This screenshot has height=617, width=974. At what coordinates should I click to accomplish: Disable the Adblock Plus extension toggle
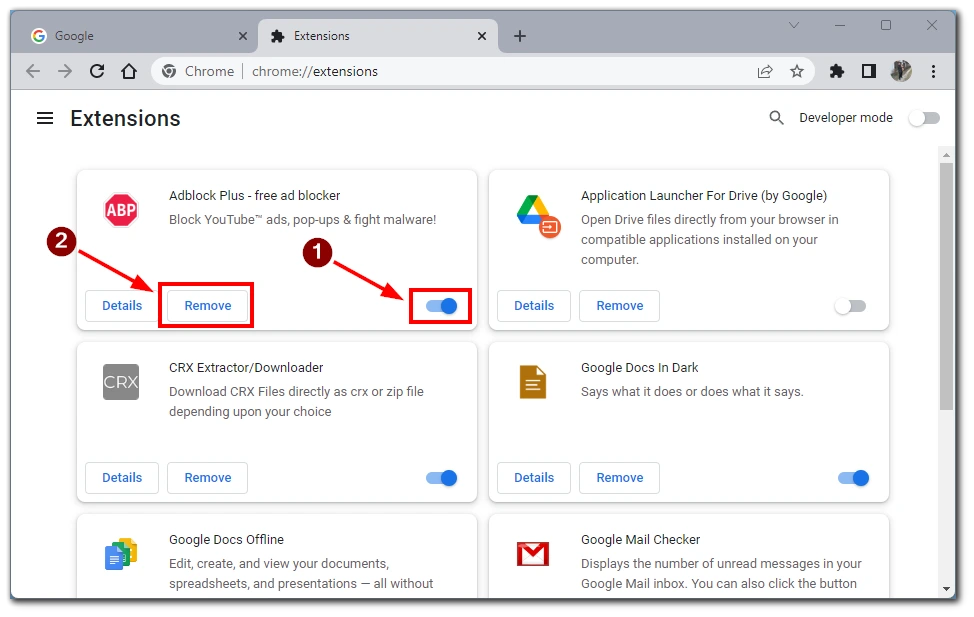[x=441, y=306]
